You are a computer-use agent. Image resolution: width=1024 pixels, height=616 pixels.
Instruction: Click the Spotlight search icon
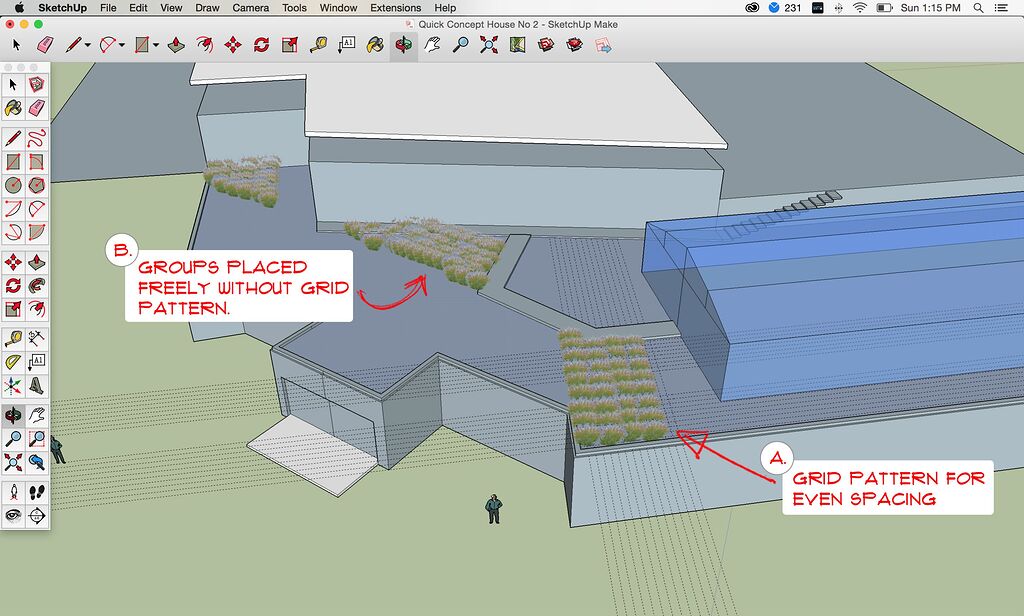tap(977, 8)
